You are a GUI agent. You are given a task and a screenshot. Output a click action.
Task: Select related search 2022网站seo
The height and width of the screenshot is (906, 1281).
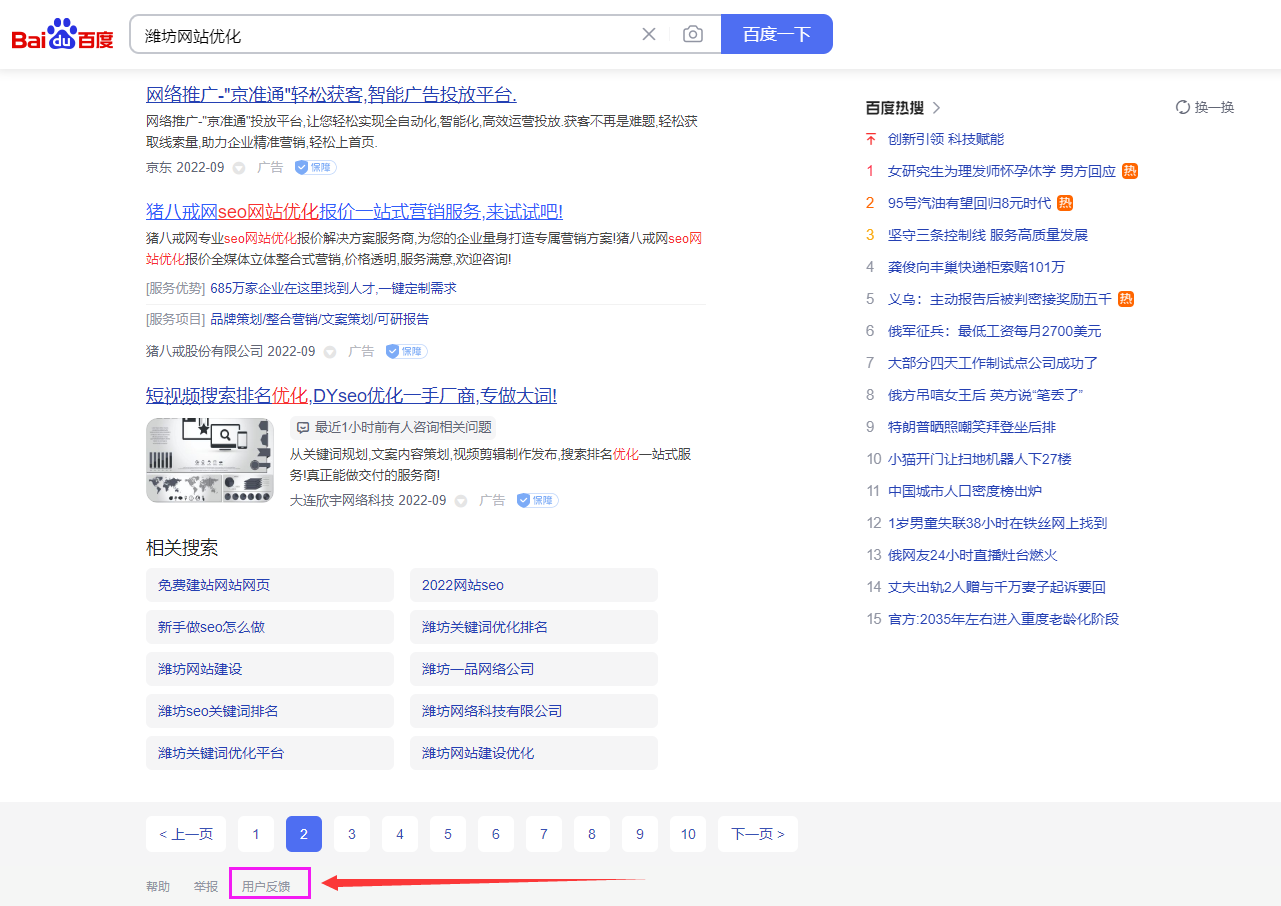pyautogui.click(x=534, y=585)
